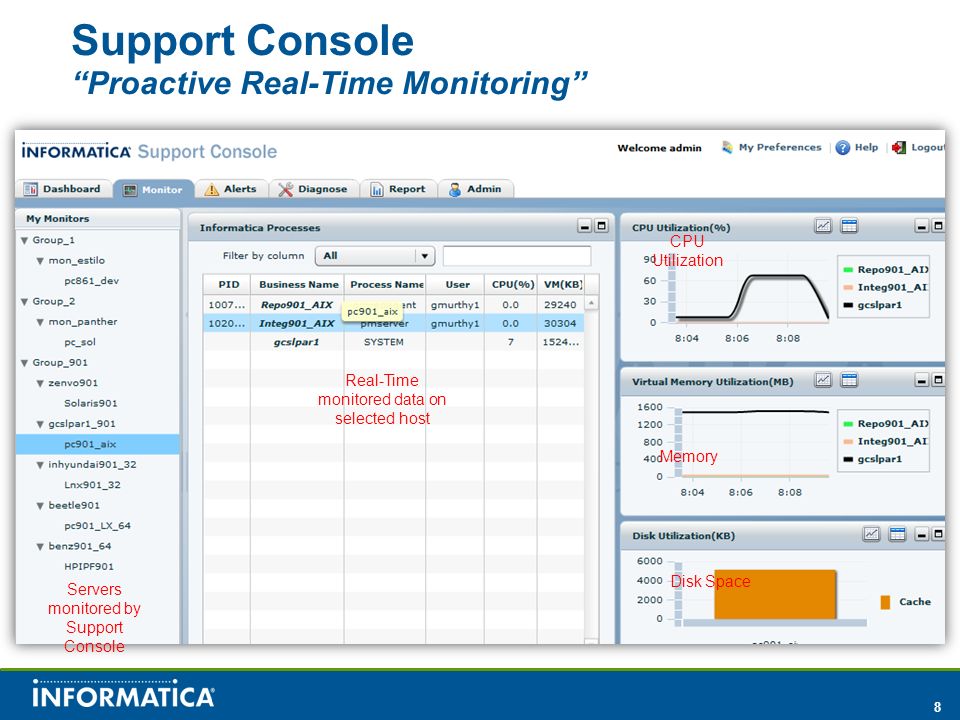Select pc901_LX_64 host in tree

[x=97, y=526]
